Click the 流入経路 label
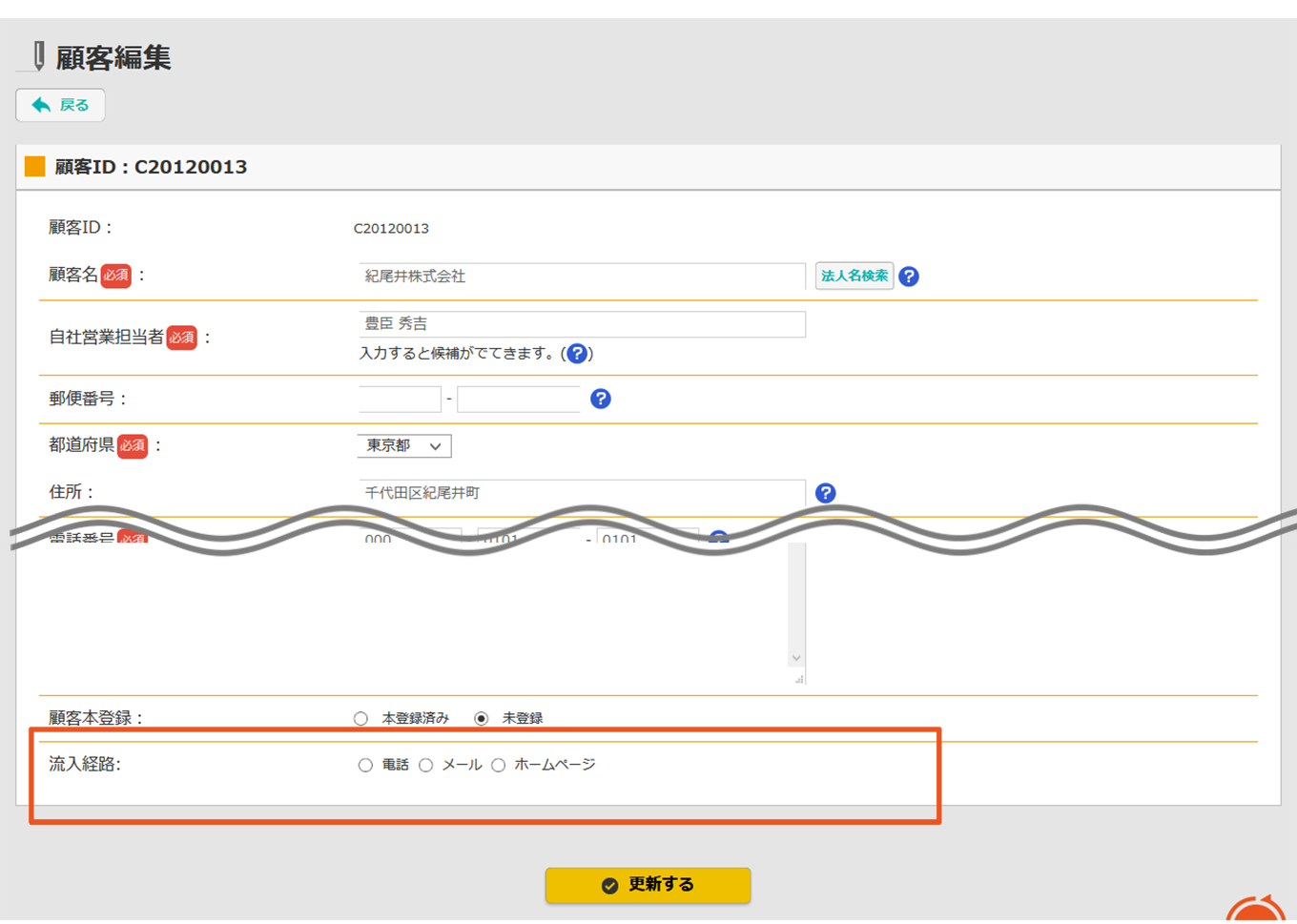This screenshot has height=924, width=1297. coord(85,765)
